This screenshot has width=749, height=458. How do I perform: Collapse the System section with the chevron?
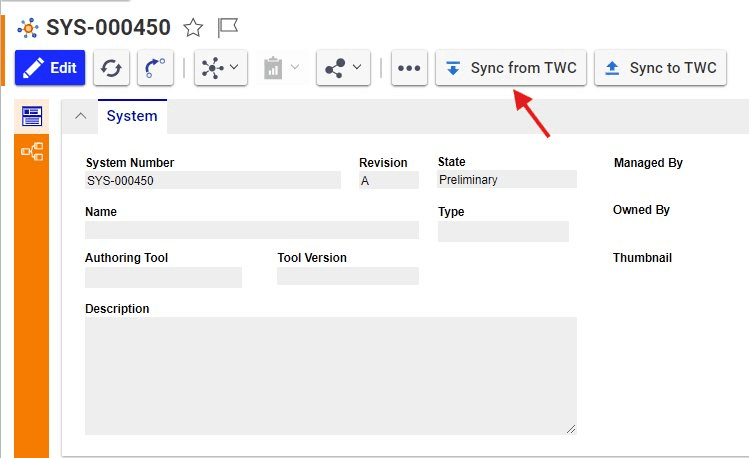click(80, 116)
